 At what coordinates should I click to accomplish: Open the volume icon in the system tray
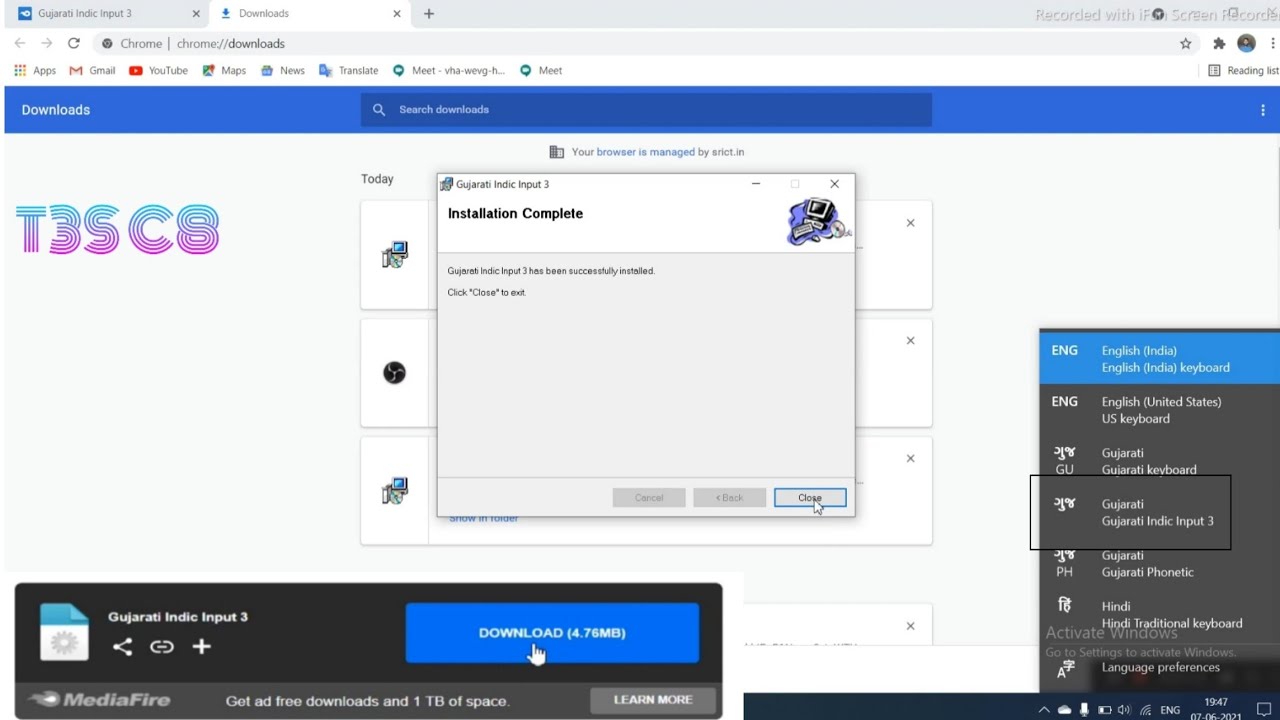click(x=1124, y=710)
